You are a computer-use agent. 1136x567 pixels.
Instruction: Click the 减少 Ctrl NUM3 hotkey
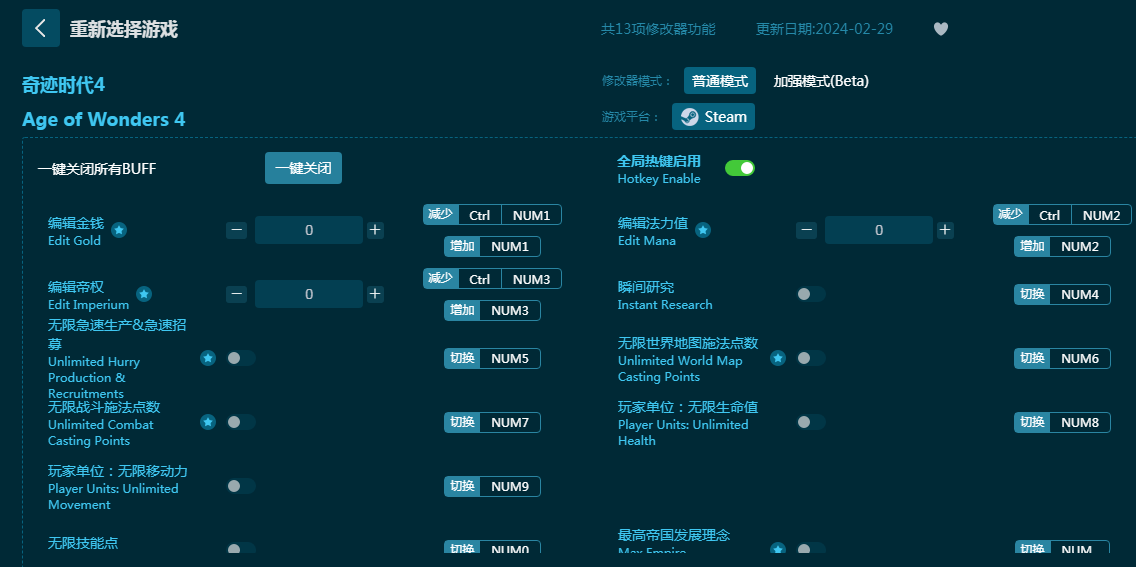coord(493,279)
